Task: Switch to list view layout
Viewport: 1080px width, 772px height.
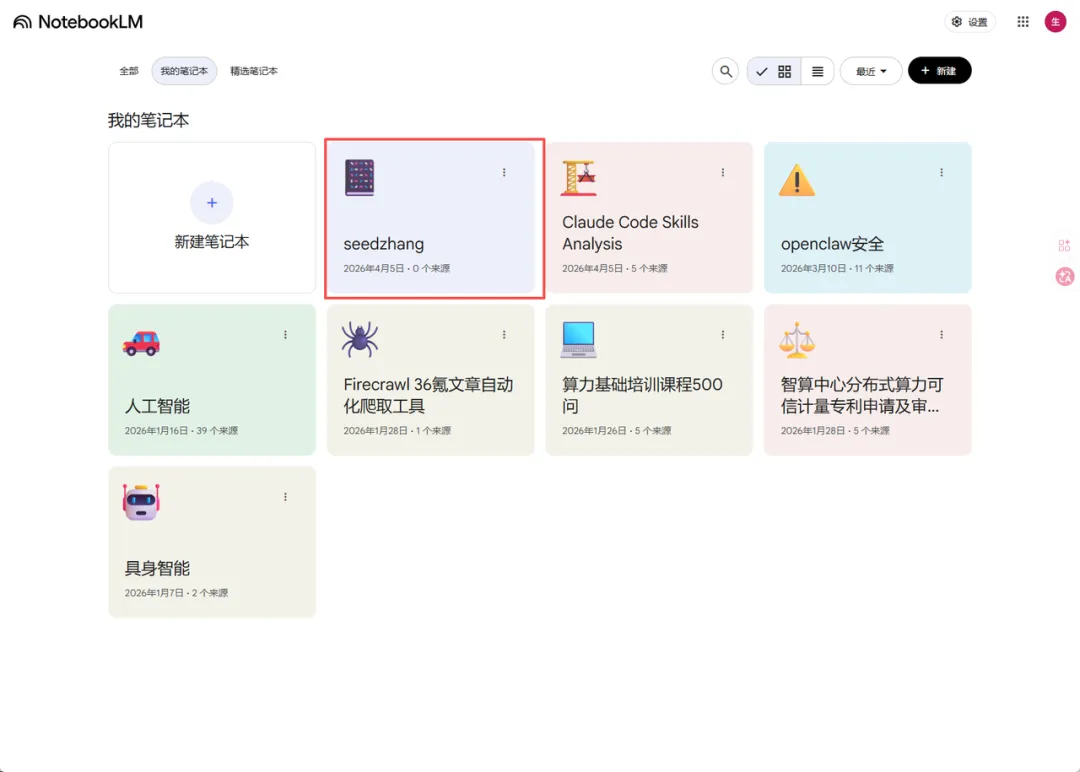Action: (x=817, y=71)
